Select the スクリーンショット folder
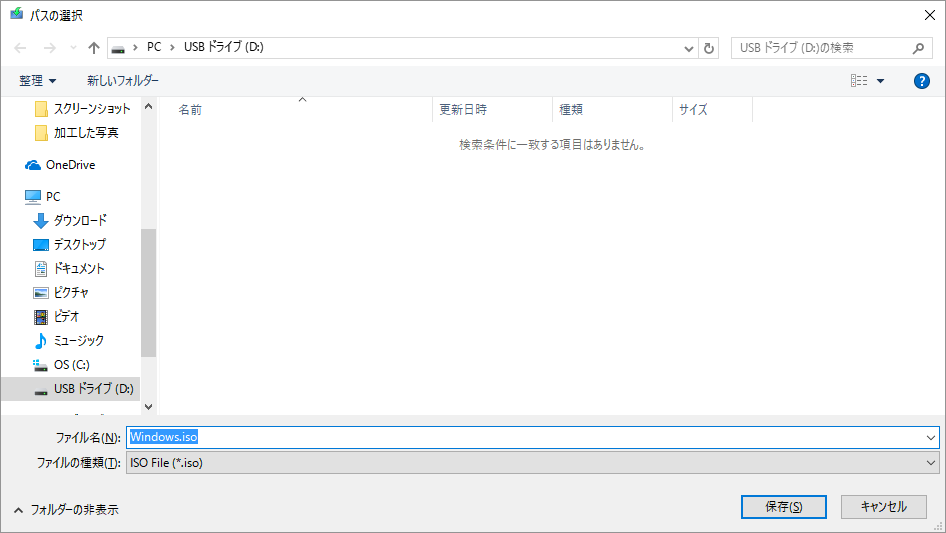 (83, 109)
